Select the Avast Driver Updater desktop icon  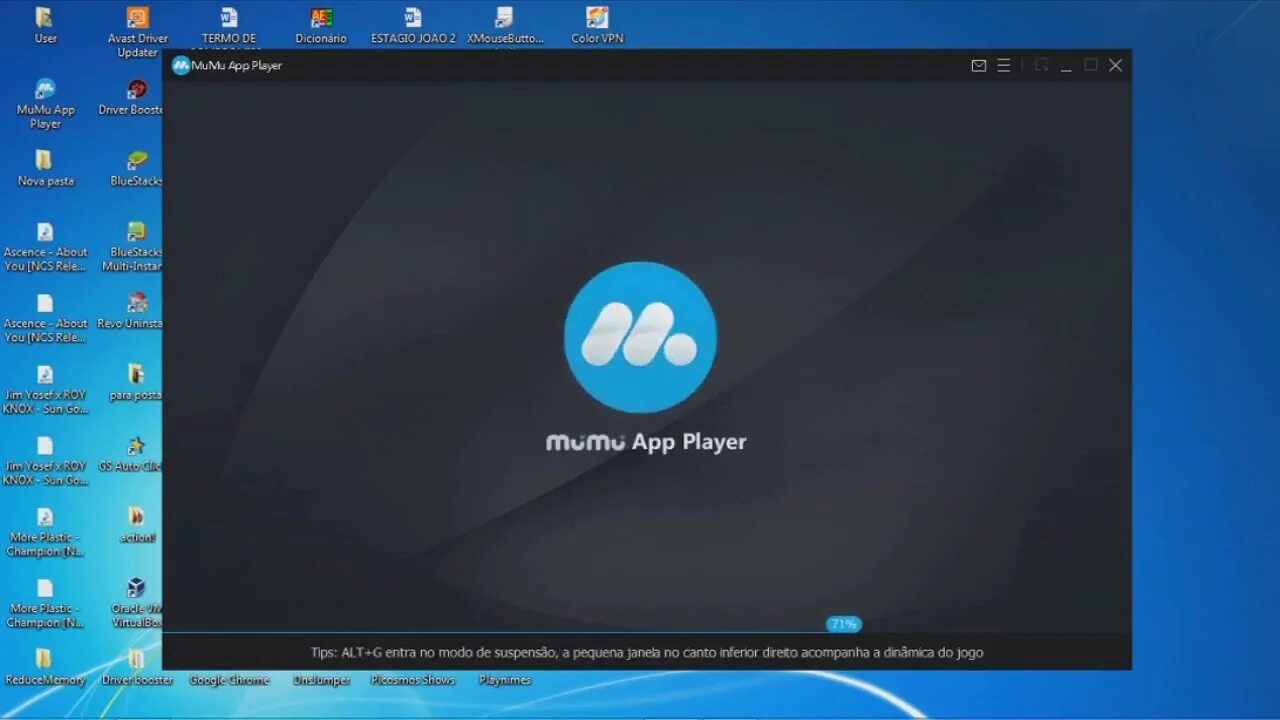(138, 32)
